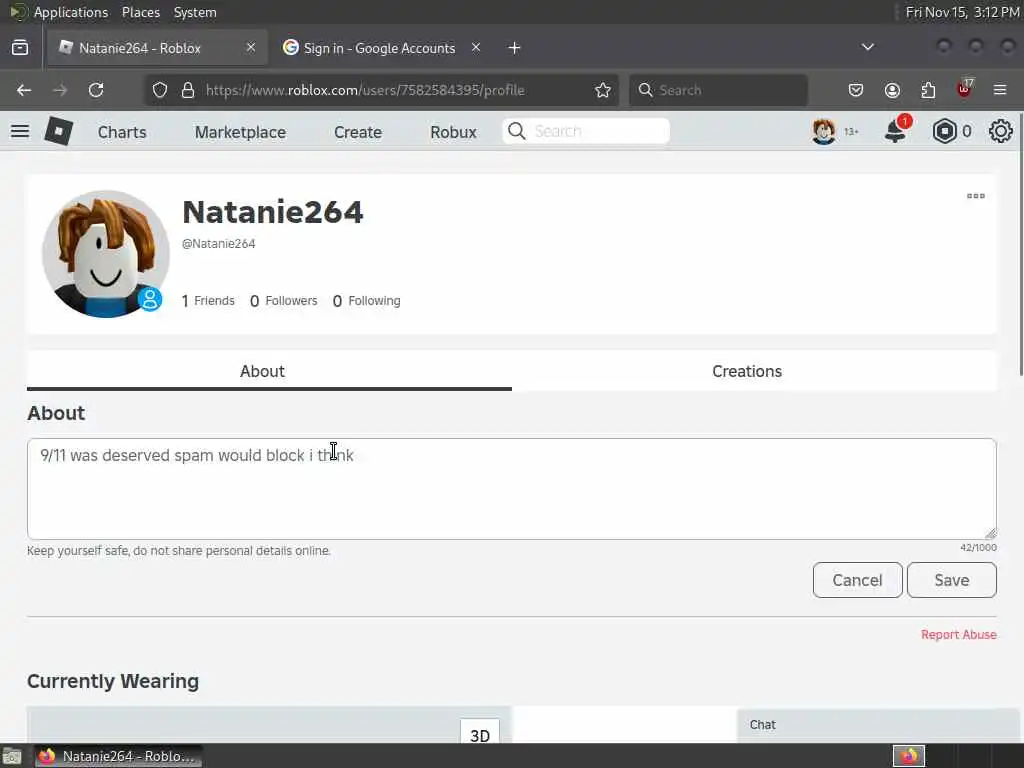The height and width of the screenshot is (768, 1024).
Task: Open the Applications menu
Action: (x=71, y=12)
